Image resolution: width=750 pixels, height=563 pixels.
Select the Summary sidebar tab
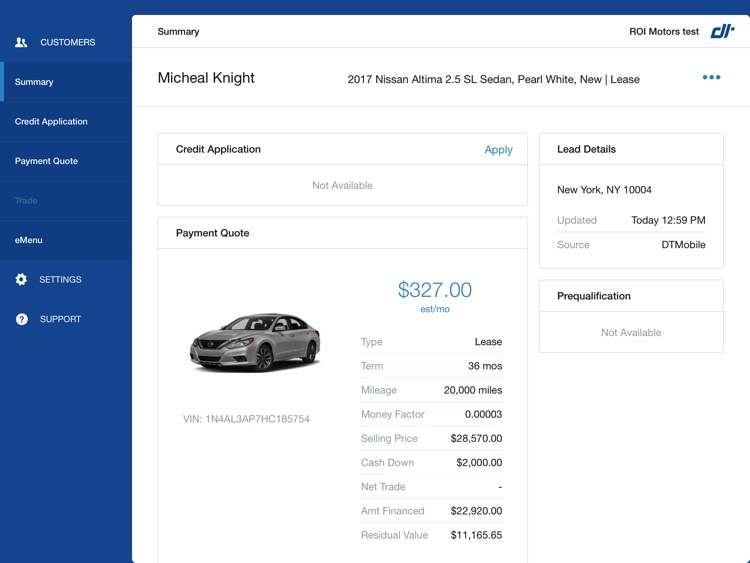tap(66, 82)
